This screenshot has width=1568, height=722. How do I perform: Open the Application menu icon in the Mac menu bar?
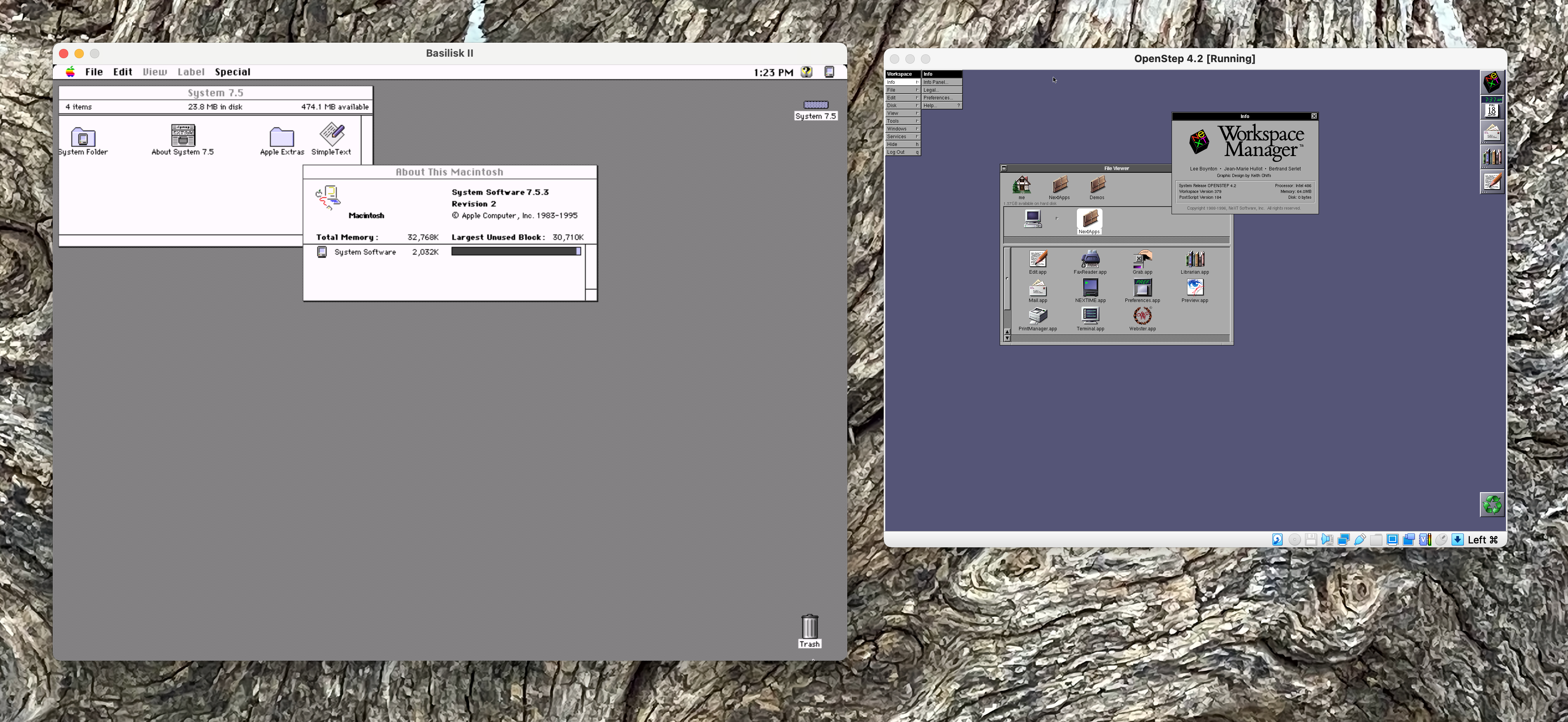click(x=829, y=72)
